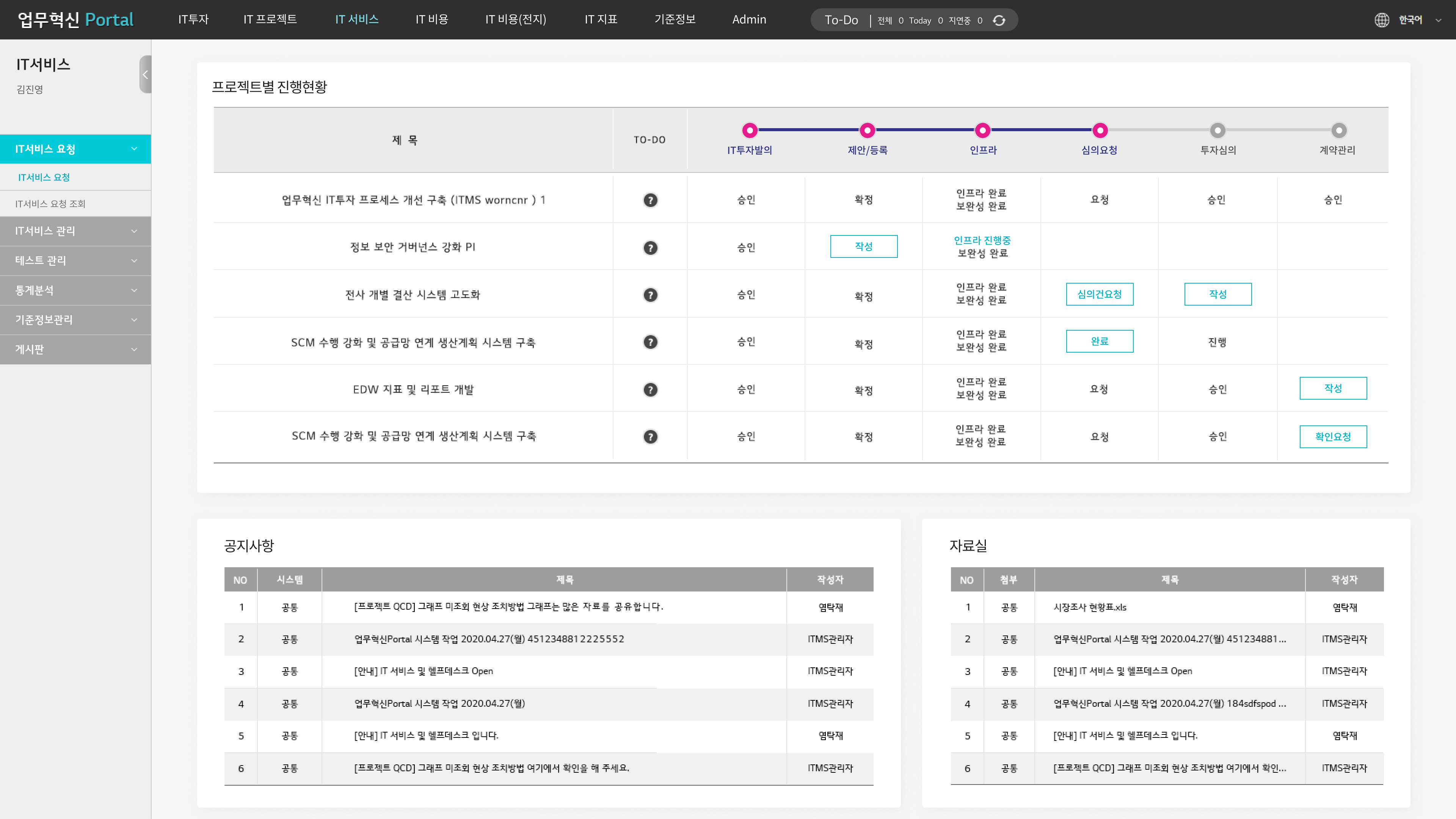Click the 업무혁신 Portal logo
The image size is (1456, 819).
point(75,20)
